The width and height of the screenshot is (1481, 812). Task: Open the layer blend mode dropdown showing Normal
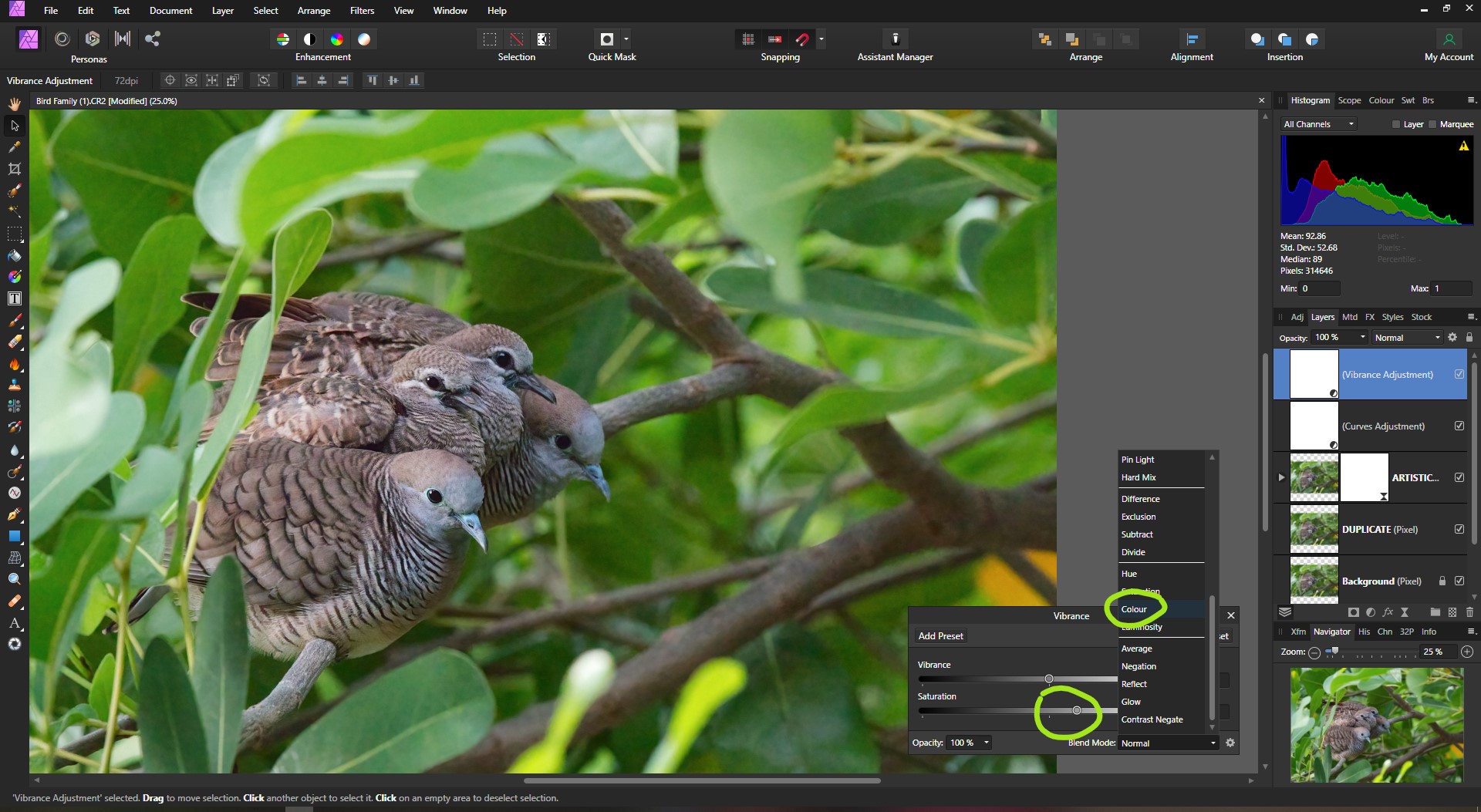1405,337
